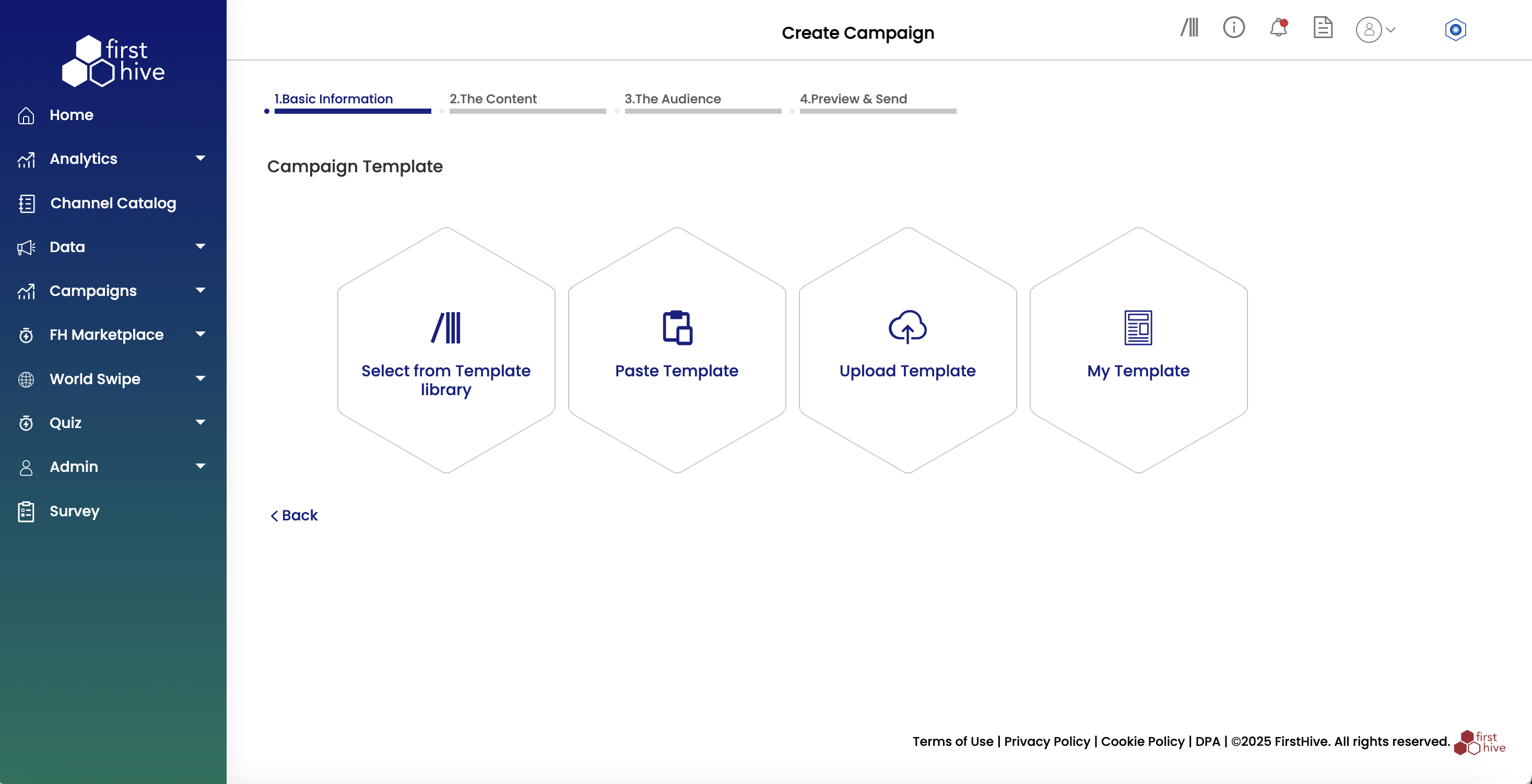Click the Campaign Template heading
Viewport: 1532px width, 784px height.
(x=355, y=167)
